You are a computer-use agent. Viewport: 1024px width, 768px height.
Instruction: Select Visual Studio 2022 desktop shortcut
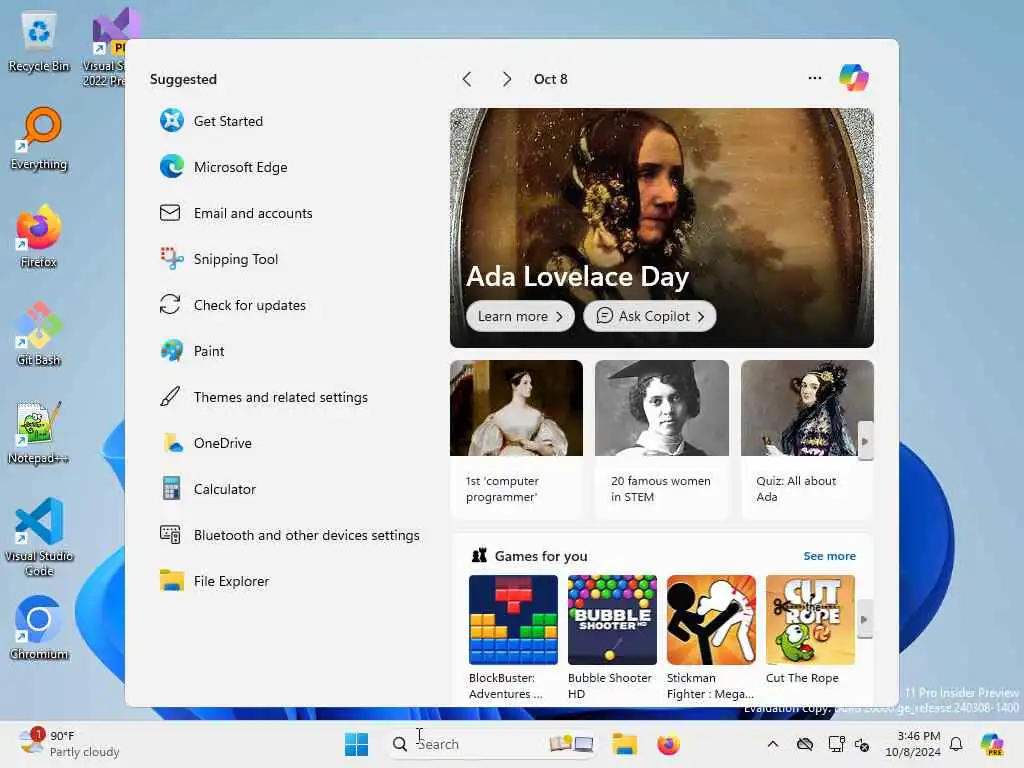tap(108, 49)
